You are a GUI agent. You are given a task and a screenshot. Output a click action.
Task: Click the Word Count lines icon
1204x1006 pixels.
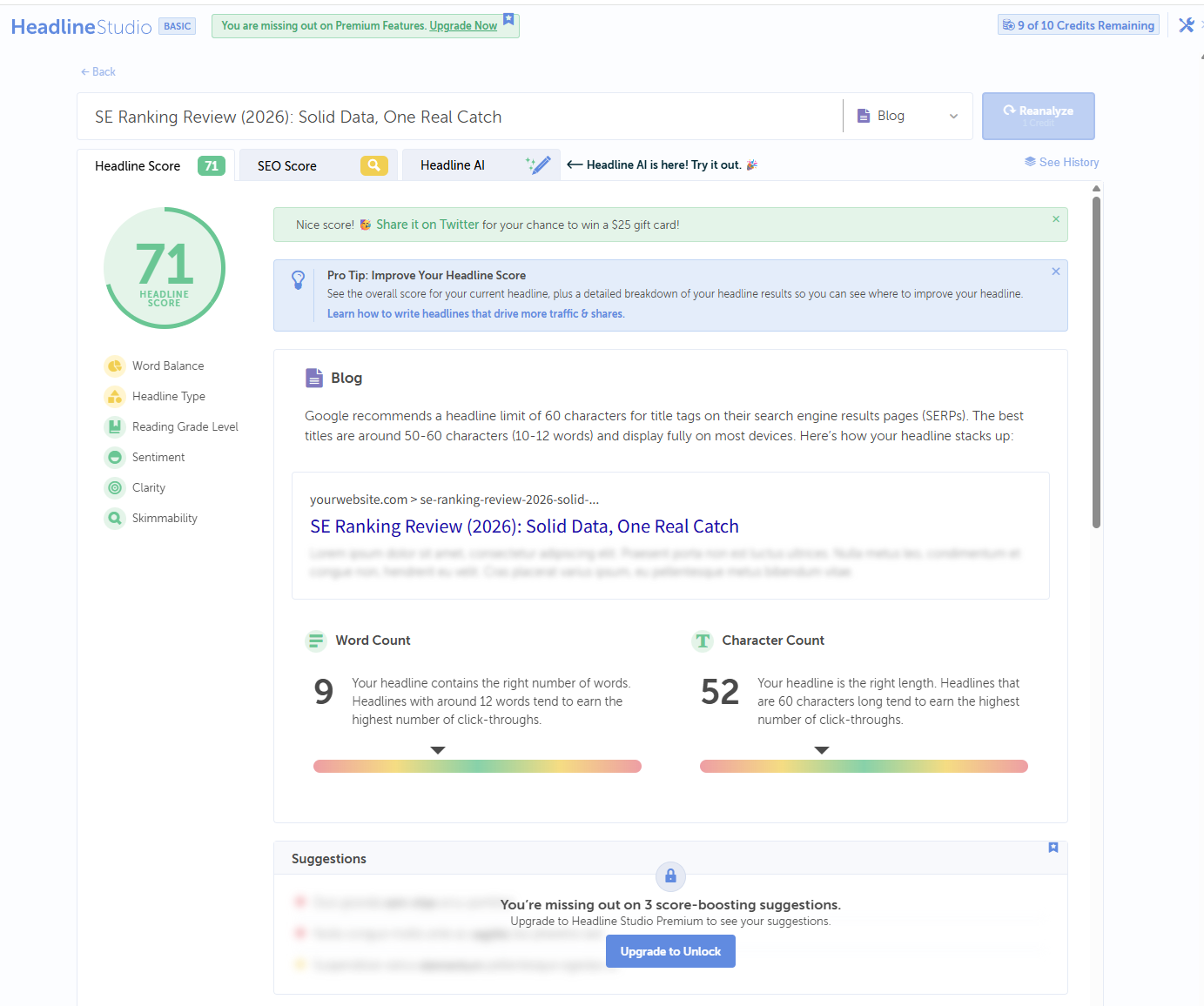pos(316,640)
